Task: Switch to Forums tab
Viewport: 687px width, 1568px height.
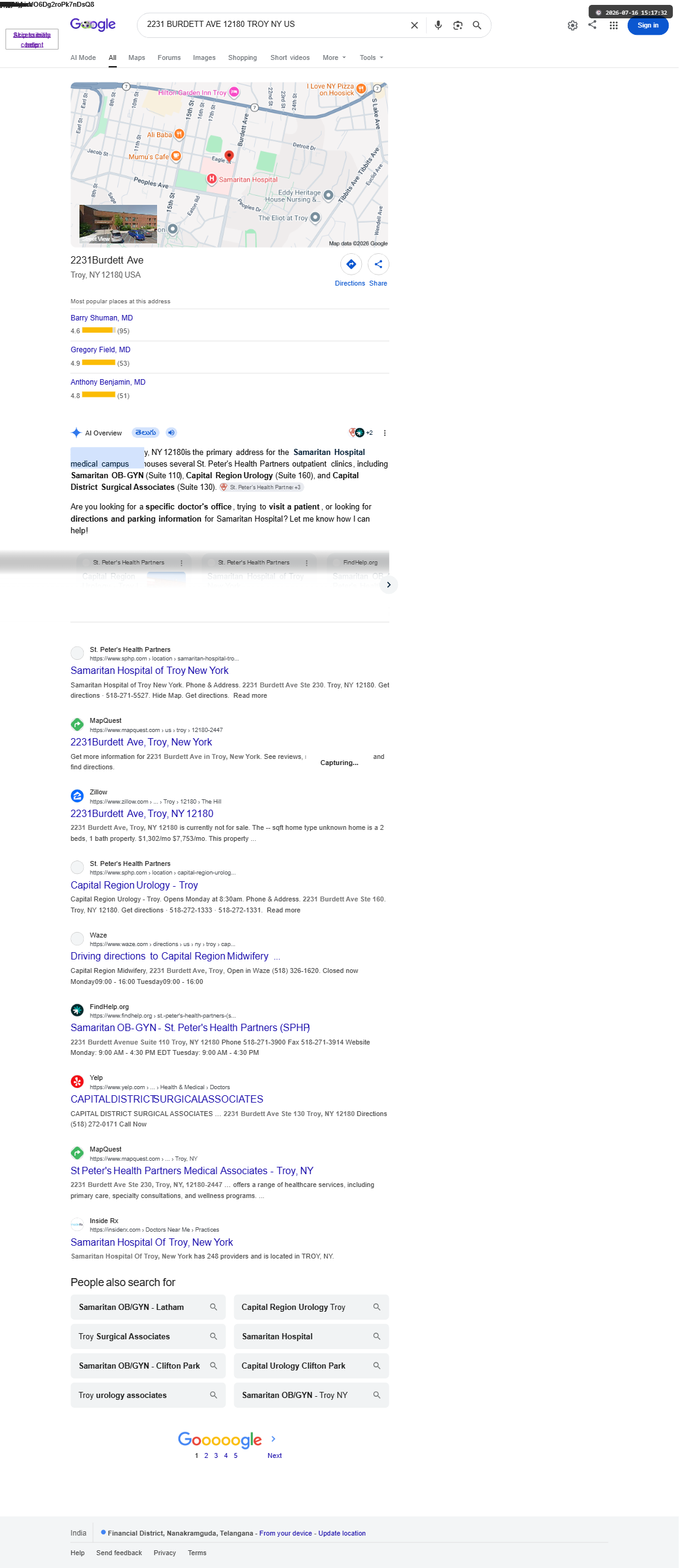Action: tap(169, 57)
